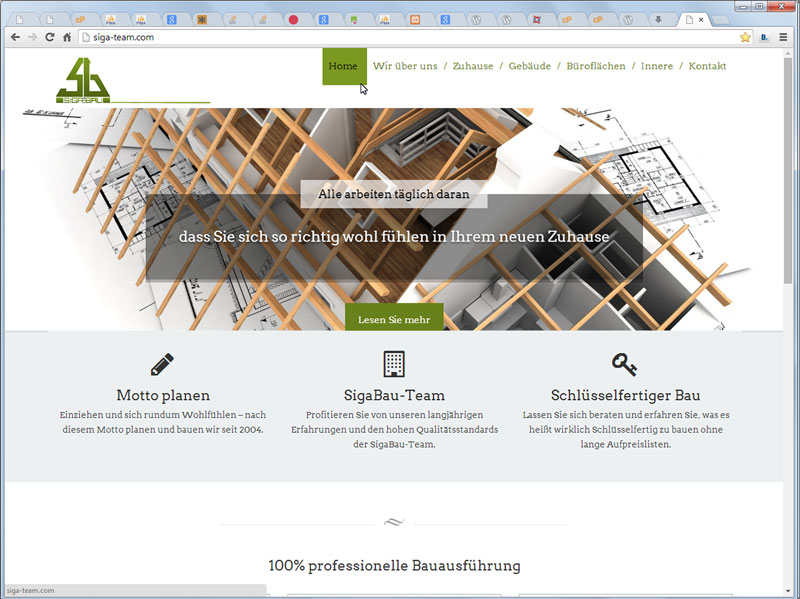Click the 100% professionelle Bauausführung heading
The width and height of the screenshot is (800, 599).
pos(394,566)
